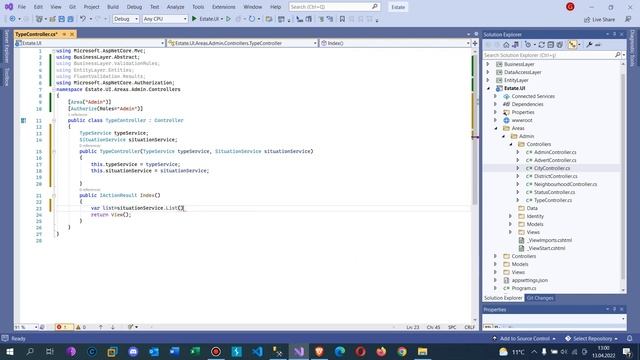Close the TypeController.cs tab
Screen dimensions: 640x360
[x=72, y=34]
